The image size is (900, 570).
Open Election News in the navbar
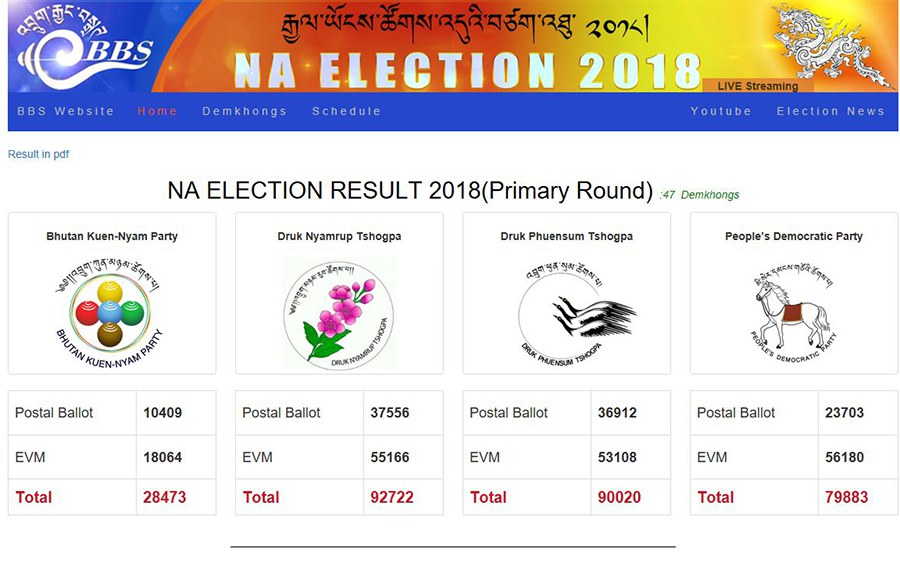(831, 111)
